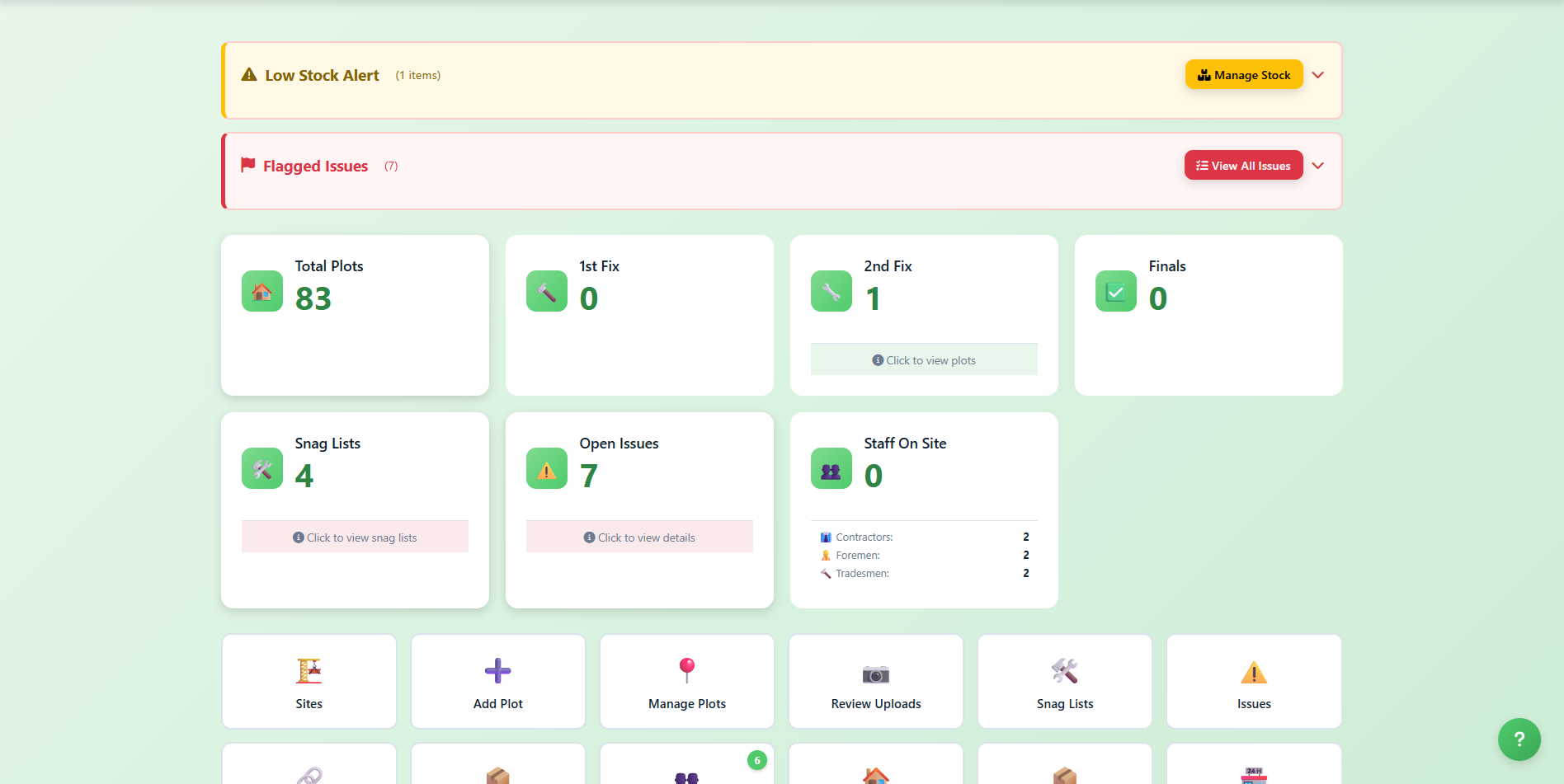Screen dimensions: 1564x784
Task: Open the Manage Plots tile
Action: [x=687, y=682]
